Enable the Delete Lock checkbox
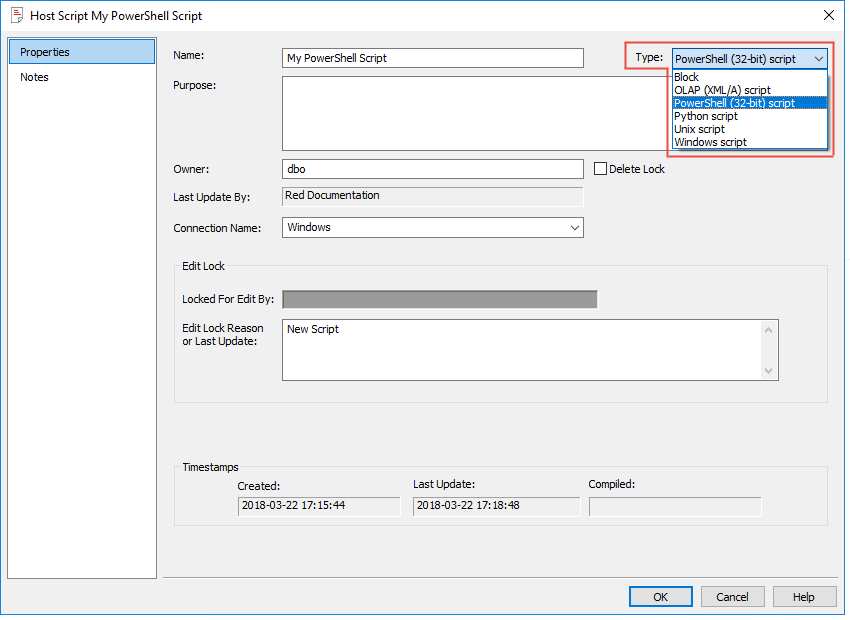Screen dimensions: 850x620 (601, 169)
